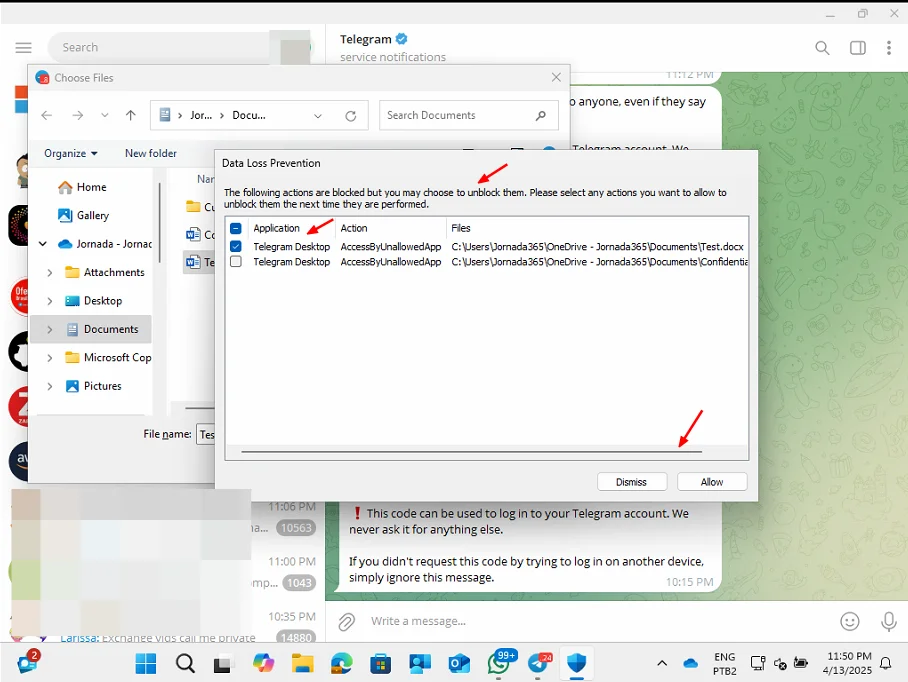Click the Files column header
This screenshot has height=682, width=908.
(461, 228)
